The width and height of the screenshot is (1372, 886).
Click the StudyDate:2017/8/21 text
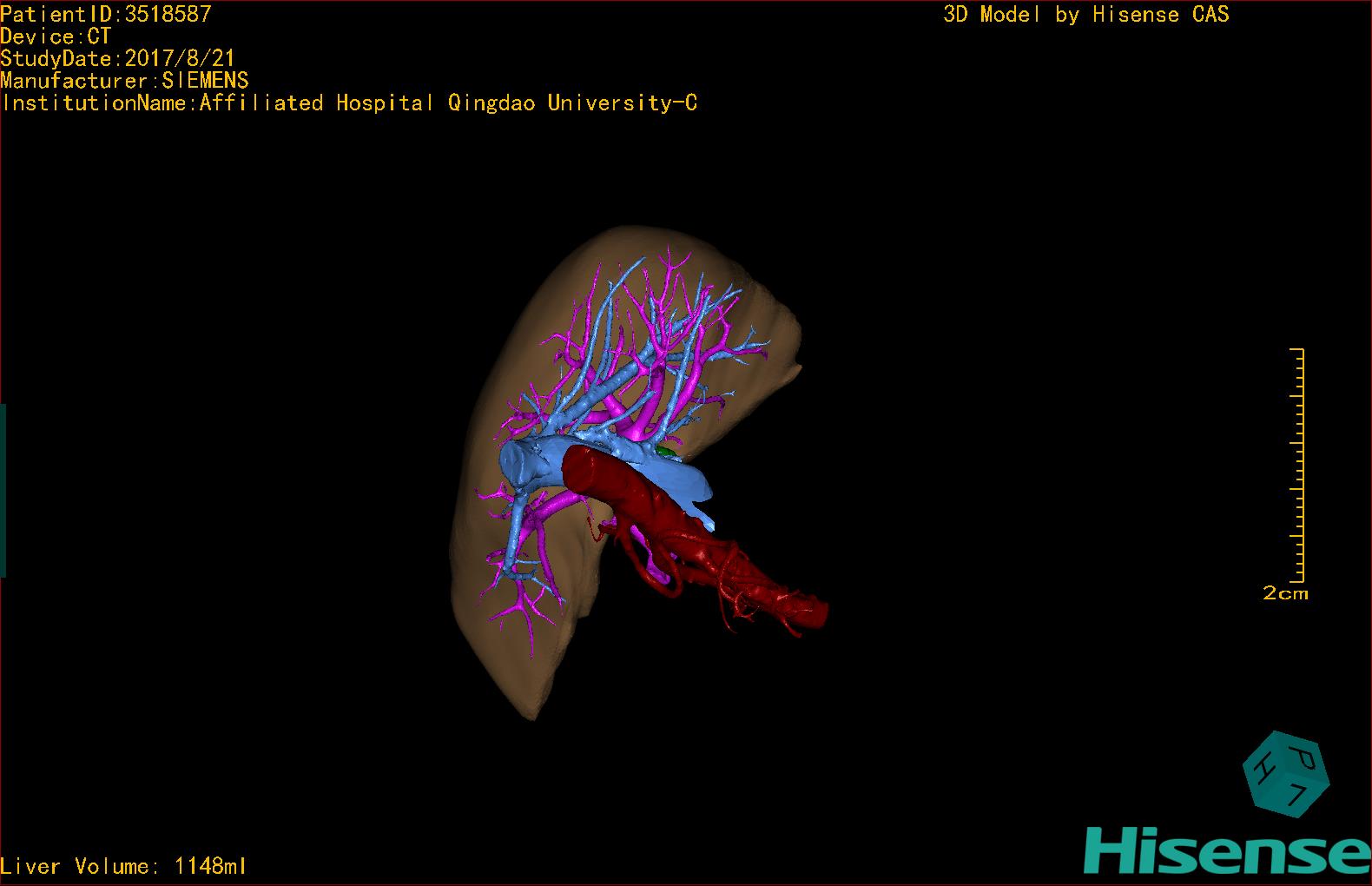tap(118, 58)
